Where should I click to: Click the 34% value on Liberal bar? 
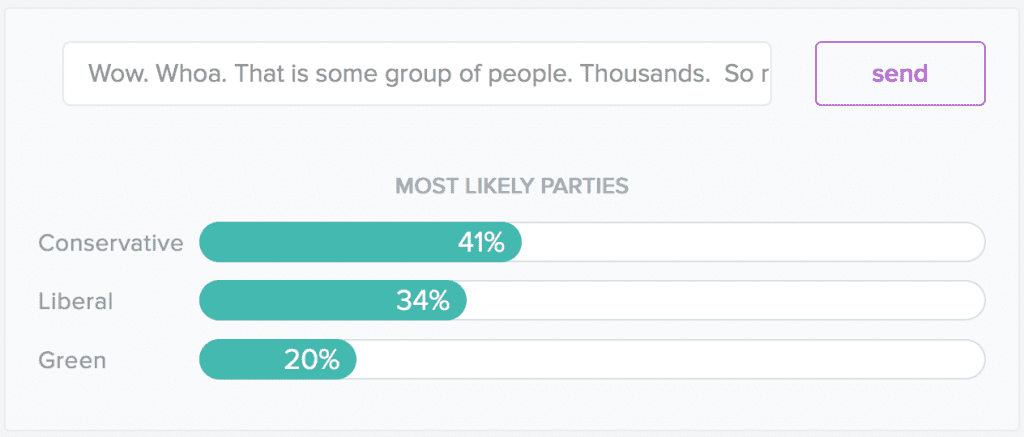click(x=423, y=301)
